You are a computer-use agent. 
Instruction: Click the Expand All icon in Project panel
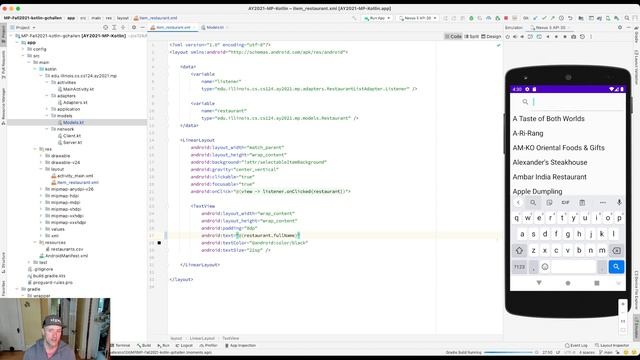tap(114, 27)
